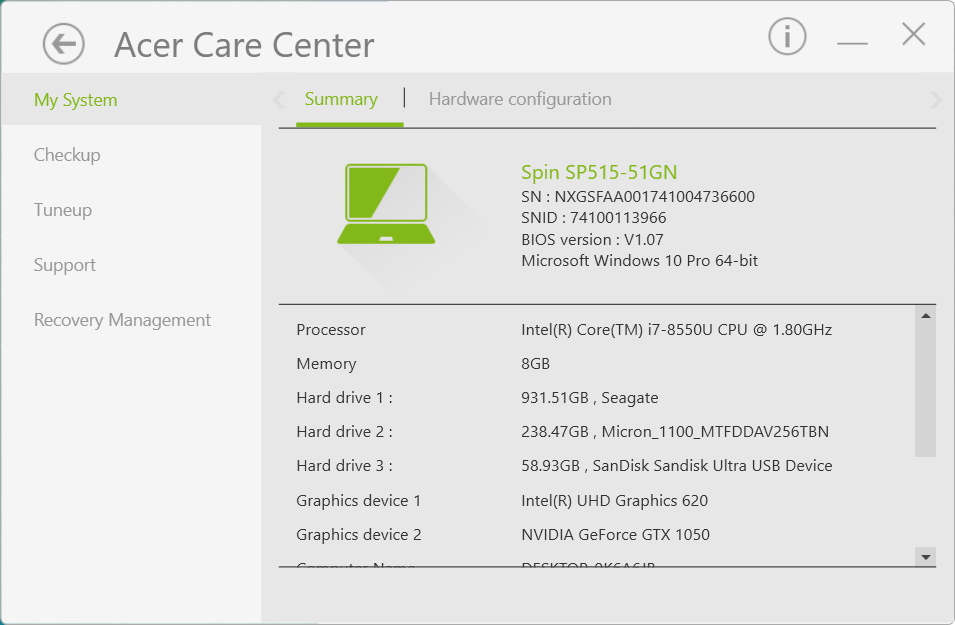The height and width of the screenshot is (625, 955).
Task: Select the Graphics device 1 label
Action: click(358, 501)
